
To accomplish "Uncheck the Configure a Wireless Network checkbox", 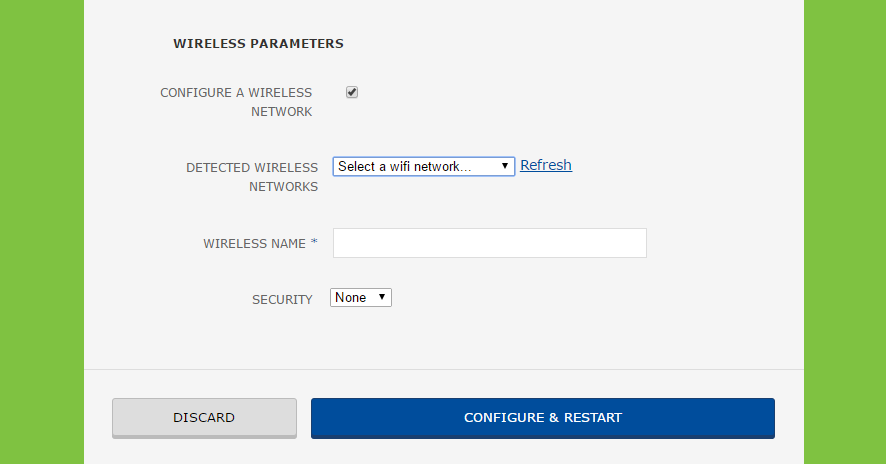I will coord(352,93).
